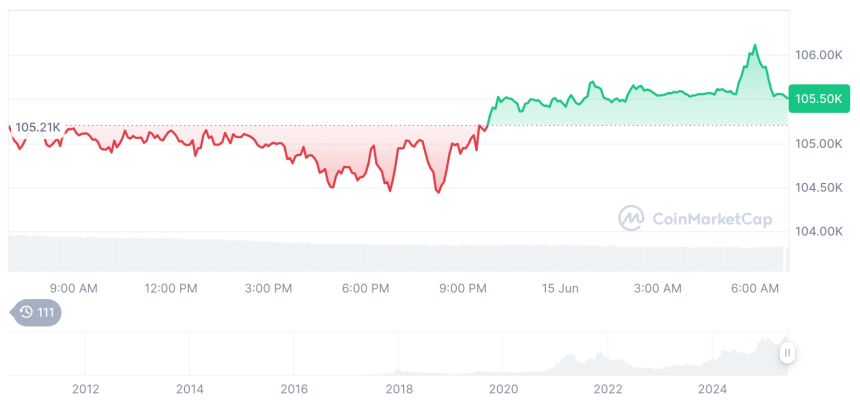Click the 15 Jun date label
The height and width of the screenshot is (401, 860).
[561, 288]
